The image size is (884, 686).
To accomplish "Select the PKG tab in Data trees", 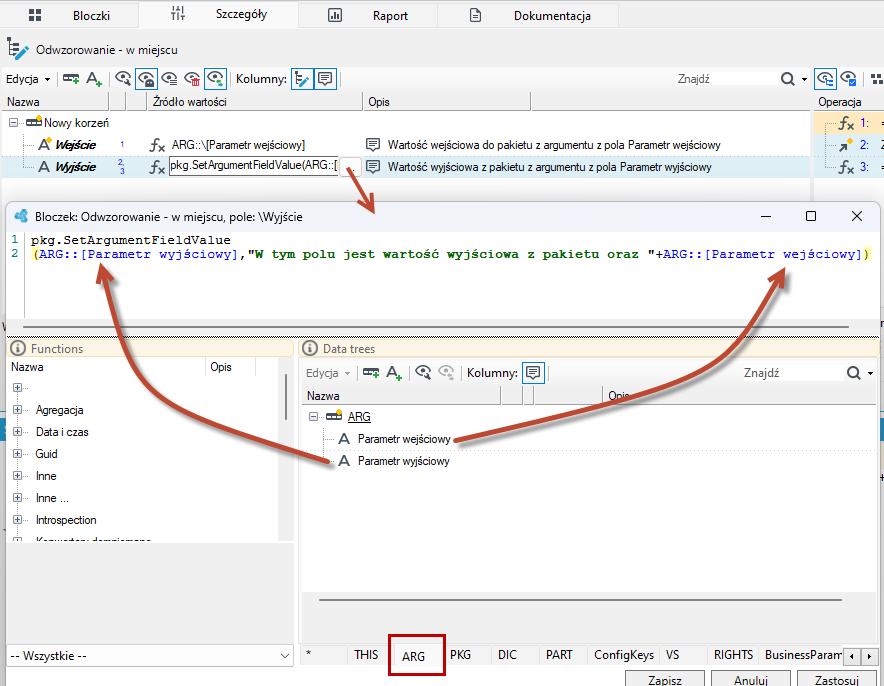I will (x=461, y=655).
